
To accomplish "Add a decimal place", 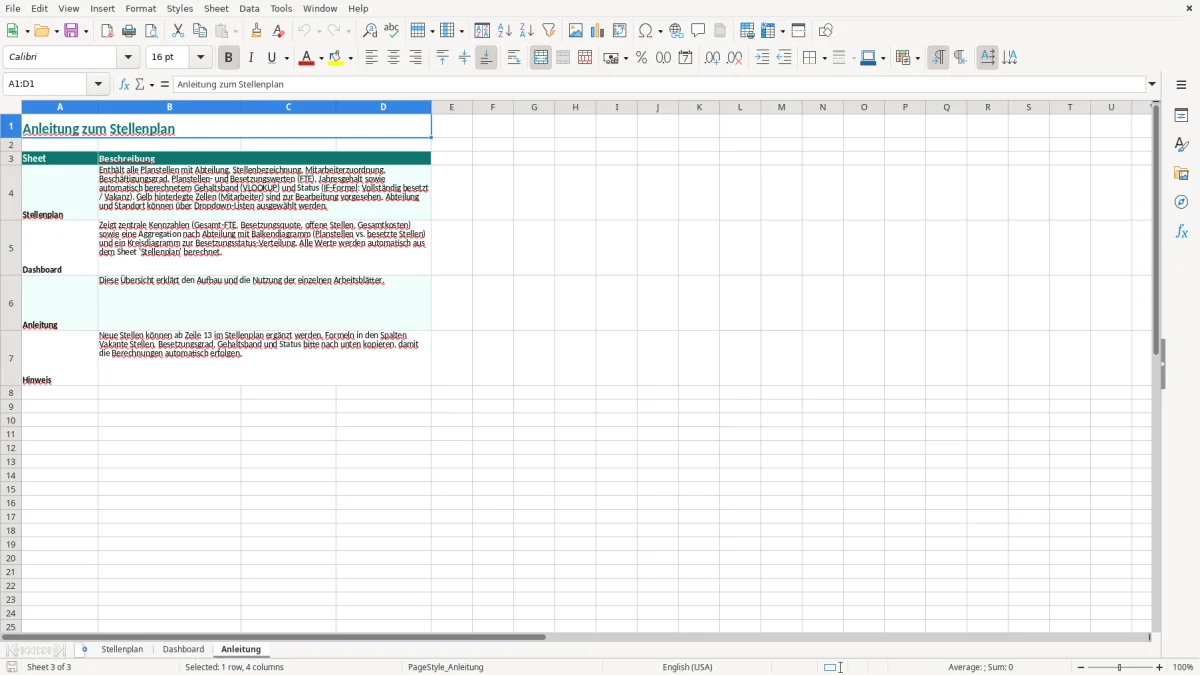I will pos(713,58).
